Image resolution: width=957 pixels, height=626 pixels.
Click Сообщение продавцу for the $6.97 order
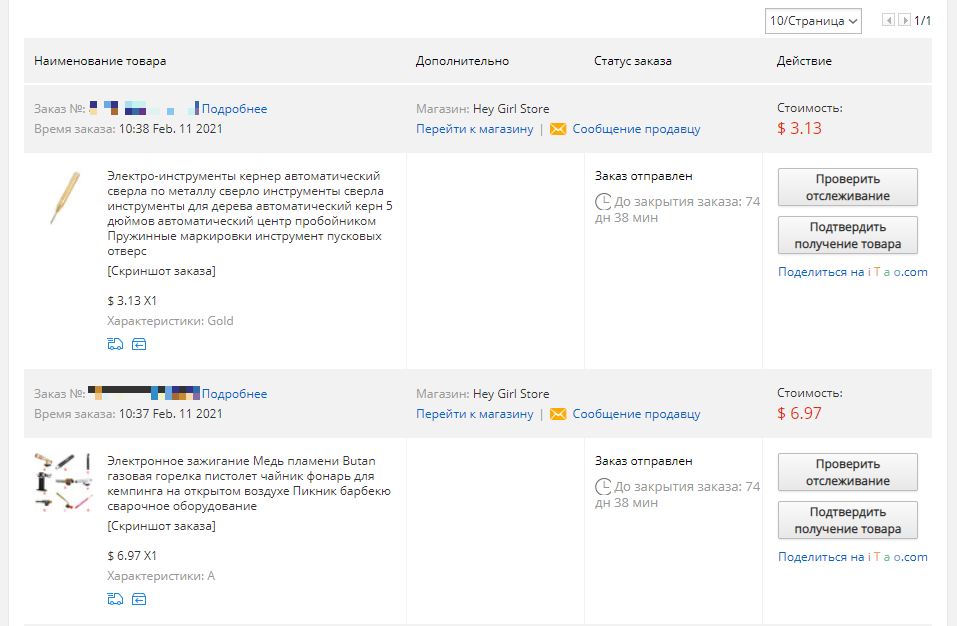tap(636, 414)
